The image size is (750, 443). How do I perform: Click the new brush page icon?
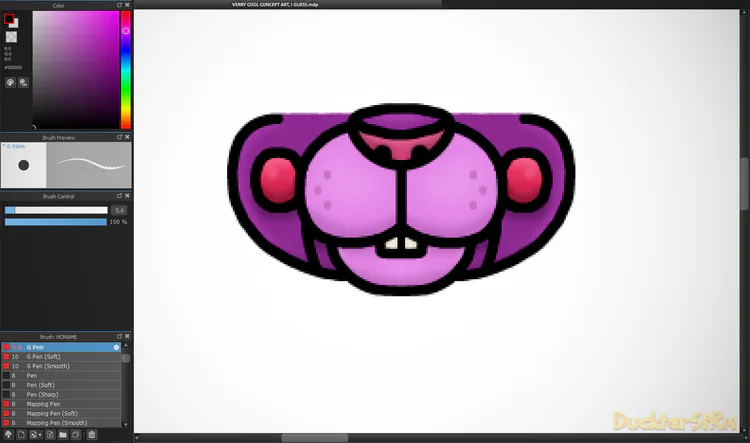[x=21, y=434]
